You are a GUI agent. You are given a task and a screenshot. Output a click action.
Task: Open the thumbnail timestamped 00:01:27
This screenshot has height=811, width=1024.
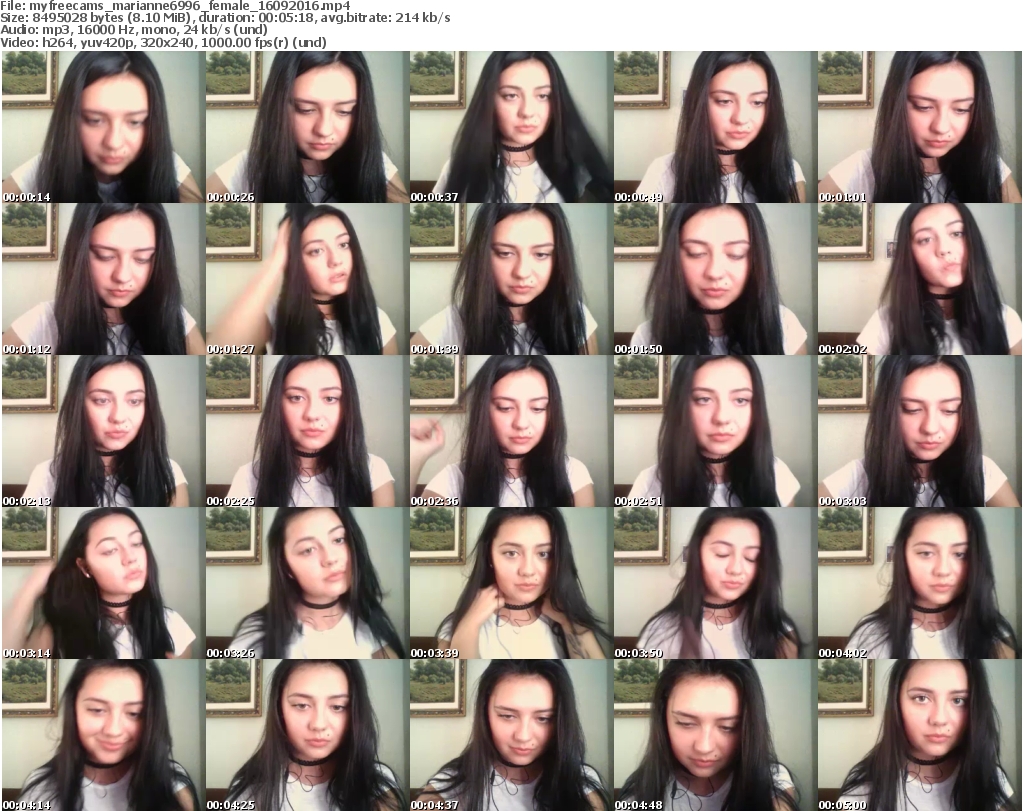click(x=307, y=279)
